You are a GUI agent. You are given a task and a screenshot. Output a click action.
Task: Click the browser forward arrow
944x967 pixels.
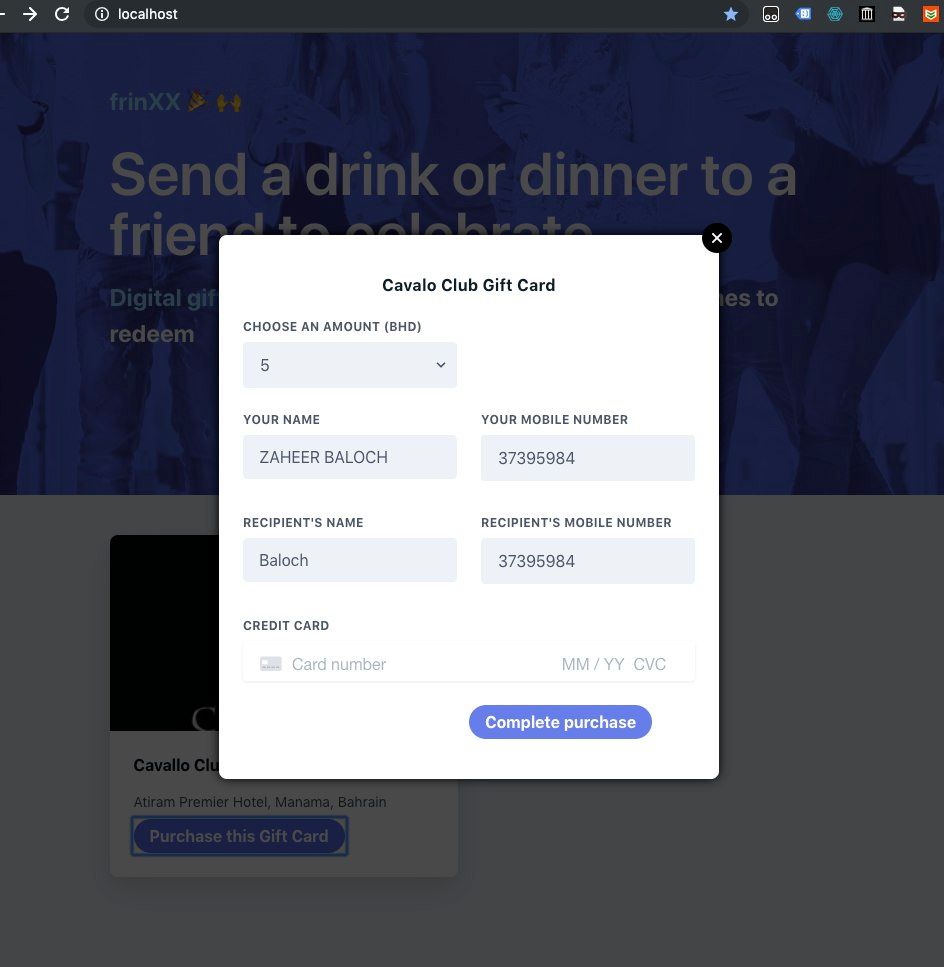[30, 14]
